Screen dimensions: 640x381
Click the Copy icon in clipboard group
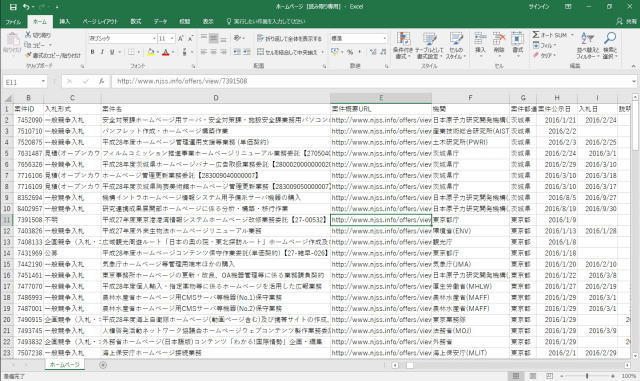click(x=28, y=45)
